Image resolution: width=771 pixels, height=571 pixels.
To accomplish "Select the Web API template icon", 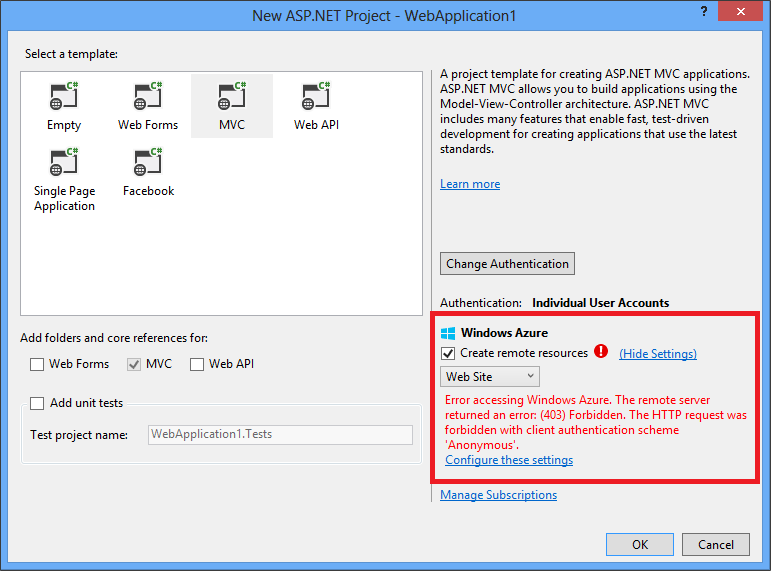I will click(316, 95).
